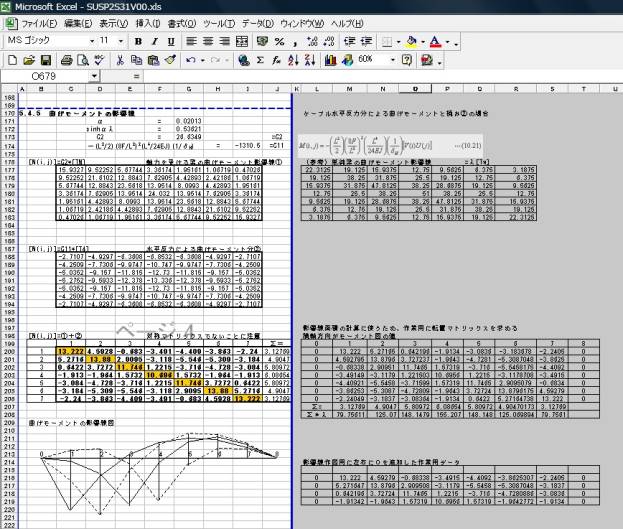The height and width of the screenshot is (529, 623).
Task: Click the Excel workbook icon beside the File menu
Action: click(11, 23)
